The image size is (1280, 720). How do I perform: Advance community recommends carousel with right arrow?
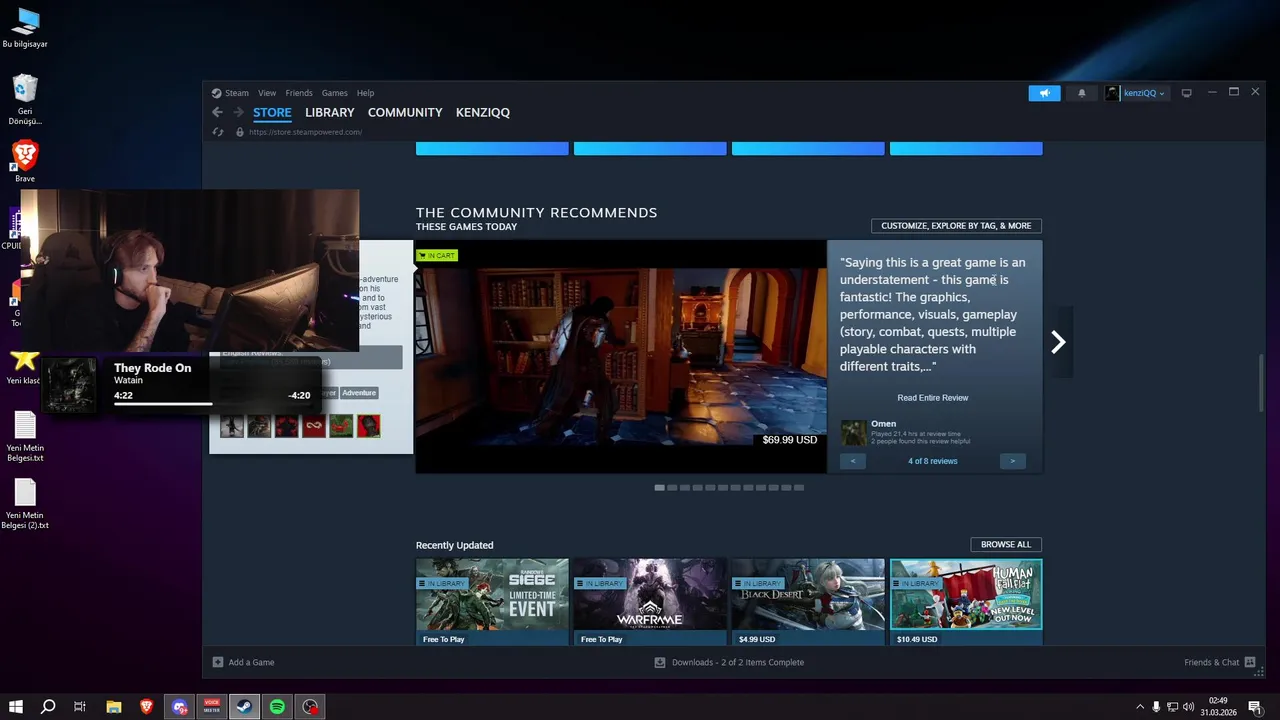(1058, 342)
